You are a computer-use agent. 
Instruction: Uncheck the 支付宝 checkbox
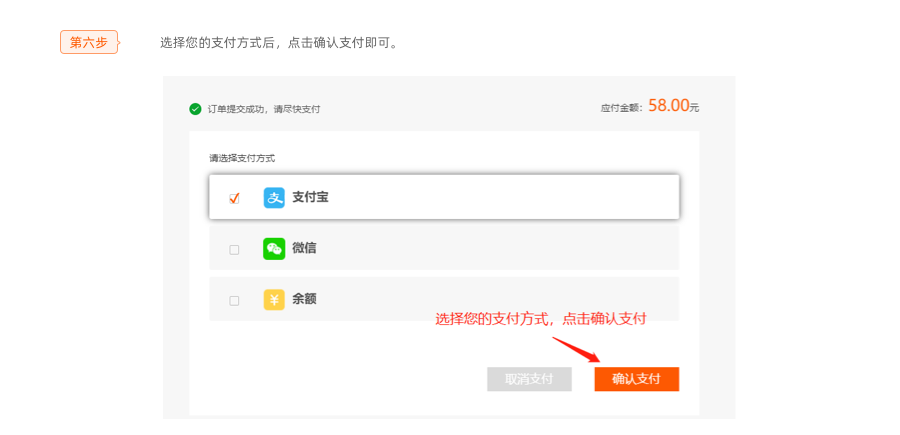tap(234, 199)
